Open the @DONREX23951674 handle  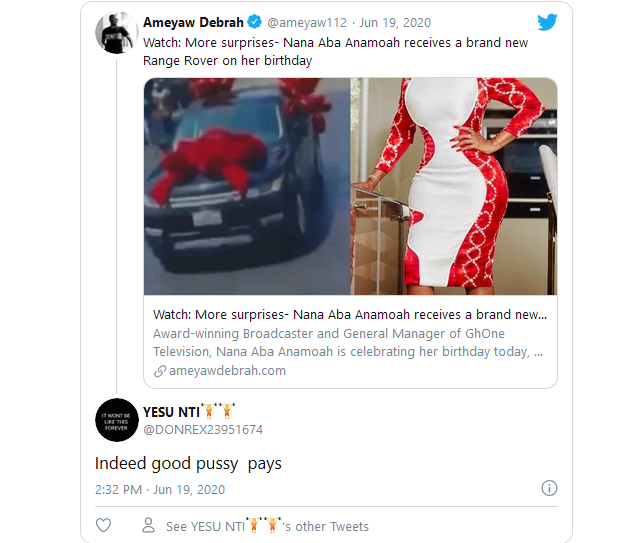(203, 430)
